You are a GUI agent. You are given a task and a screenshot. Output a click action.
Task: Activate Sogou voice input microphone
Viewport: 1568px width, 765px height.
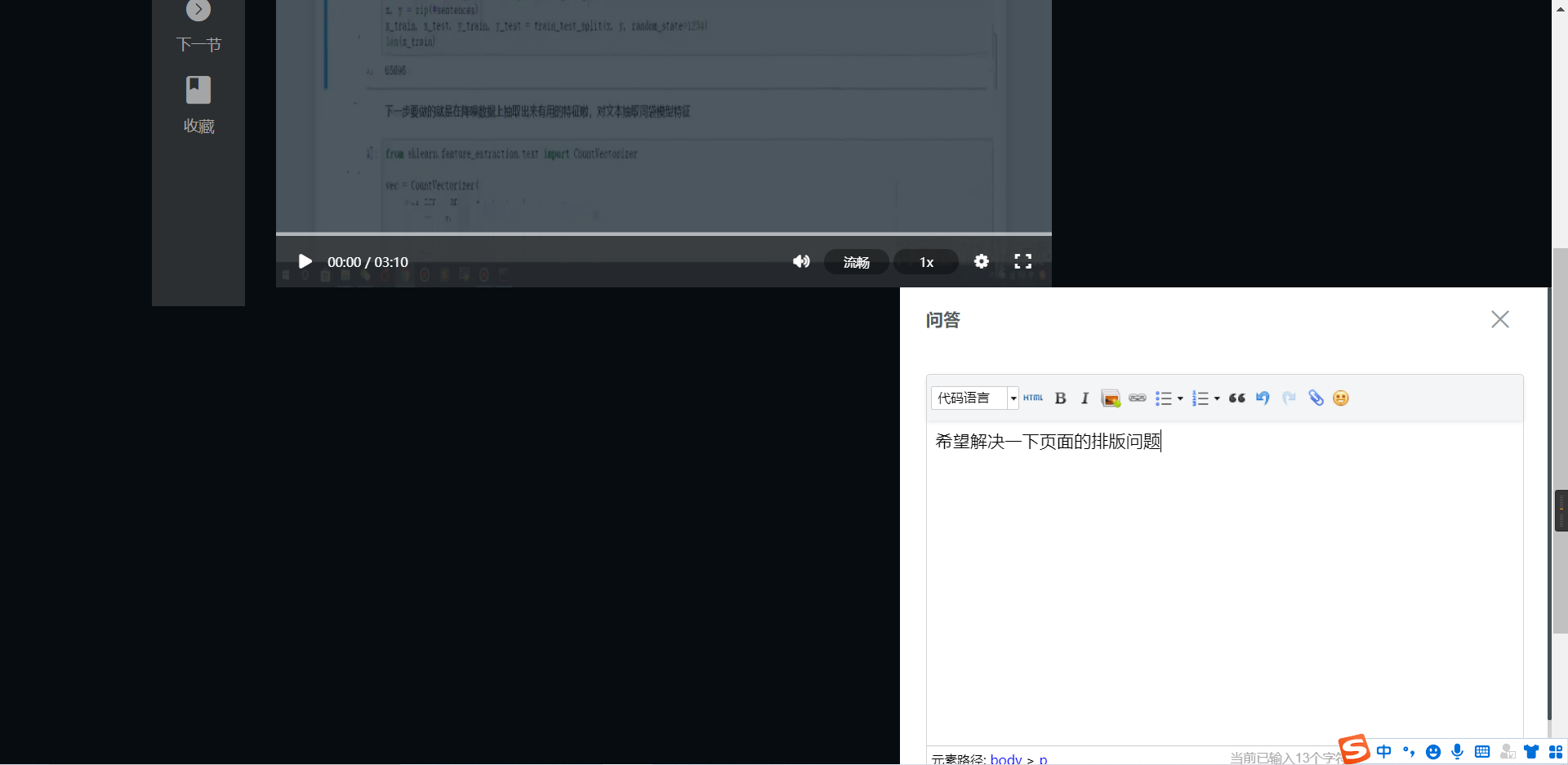click(x=1457, y=751)
